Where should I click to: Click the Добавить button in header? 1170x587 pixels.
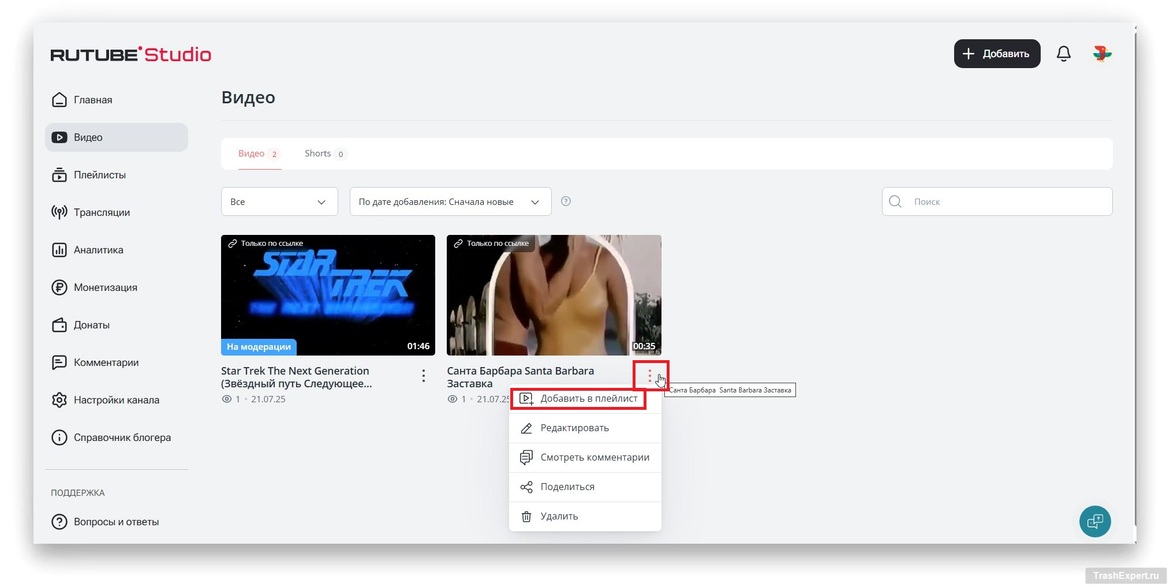point(996,54)
